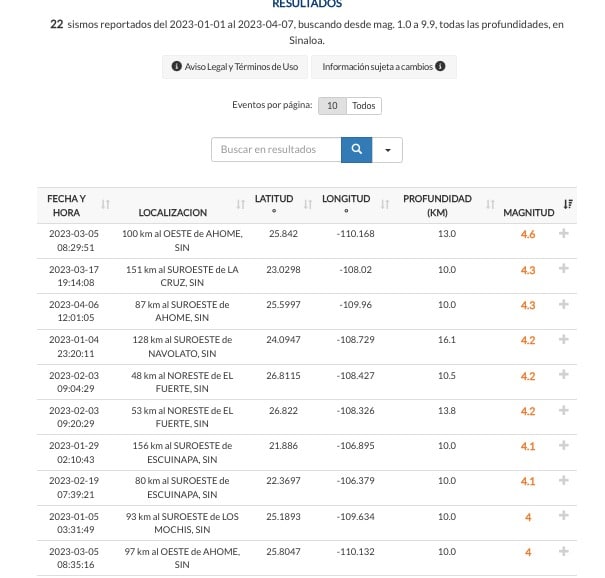Viewport: 605px width, 578px height.
Task: Click the blue magnifier search button
Action: click(356, 150)
